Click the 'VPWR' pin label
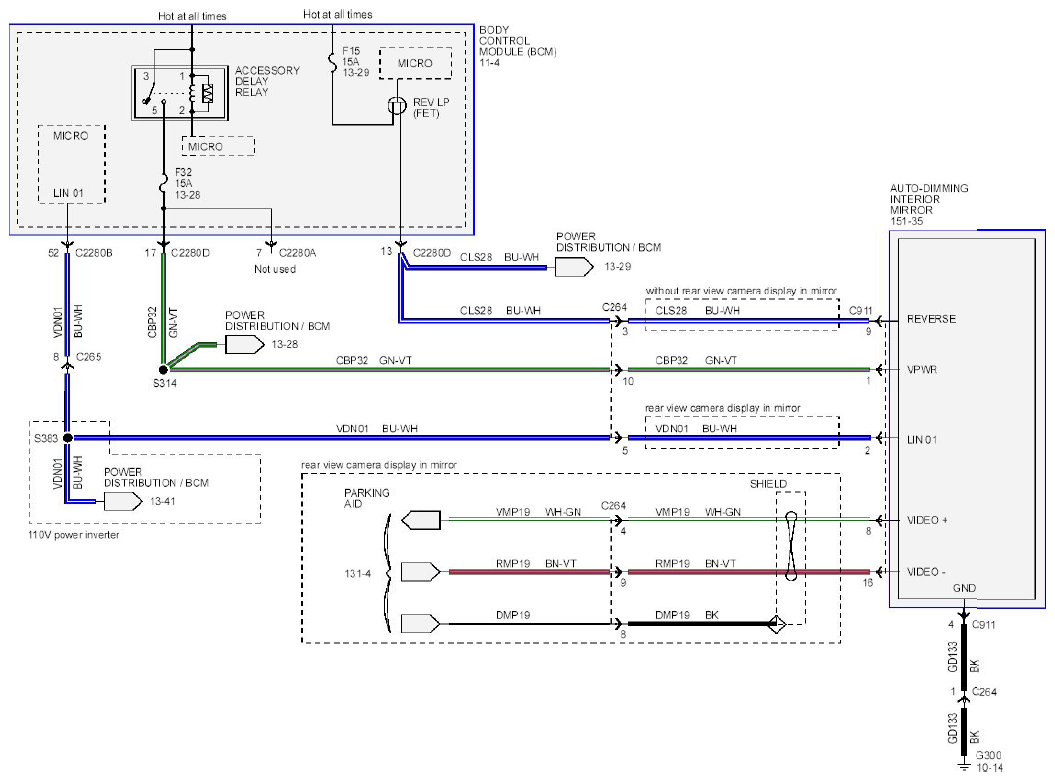The width and height of the screenshot is (1055, 781). [921, 370]
